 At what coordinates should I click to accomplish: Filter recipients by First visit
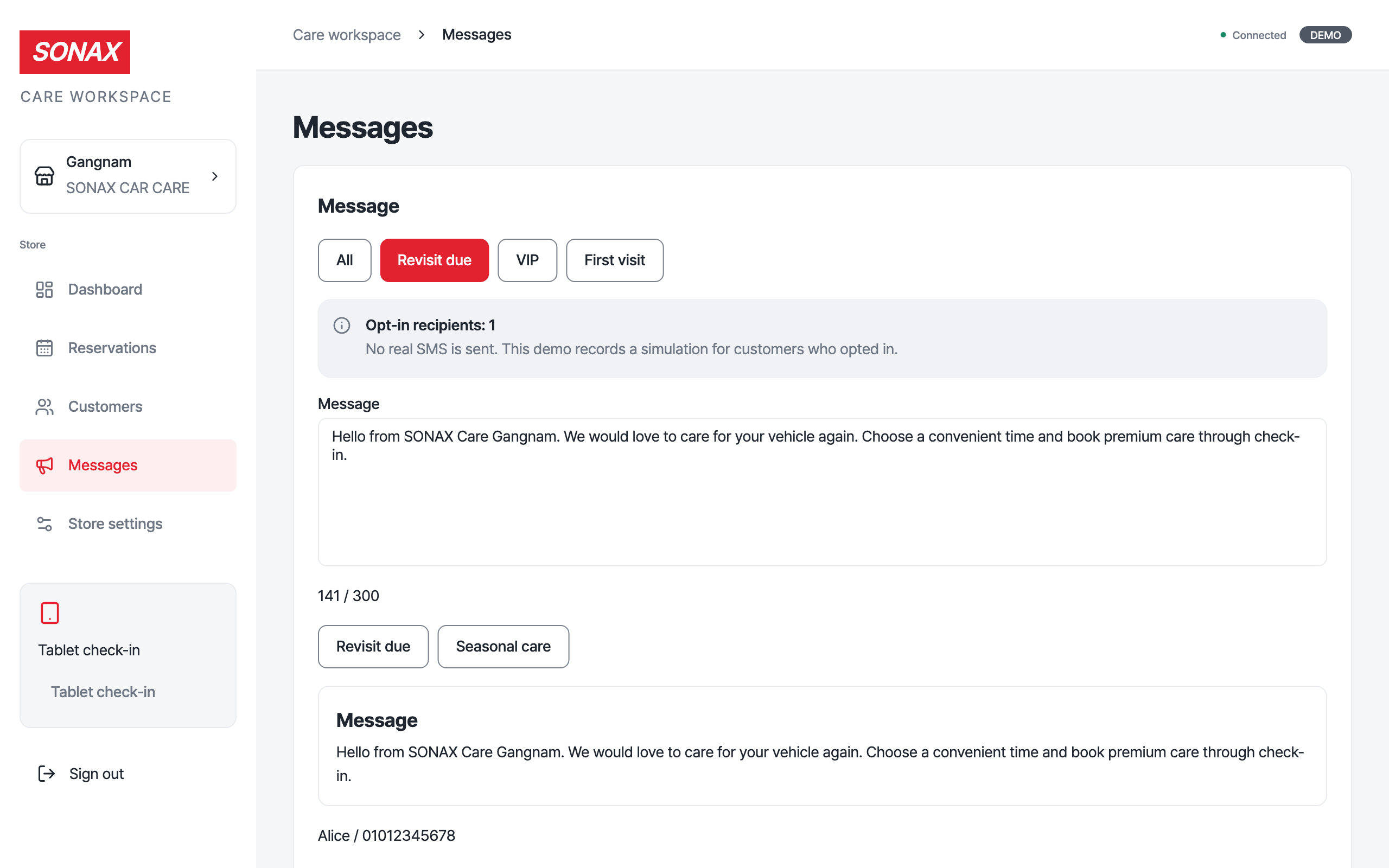pyautogui.click(x=615, y=260)
